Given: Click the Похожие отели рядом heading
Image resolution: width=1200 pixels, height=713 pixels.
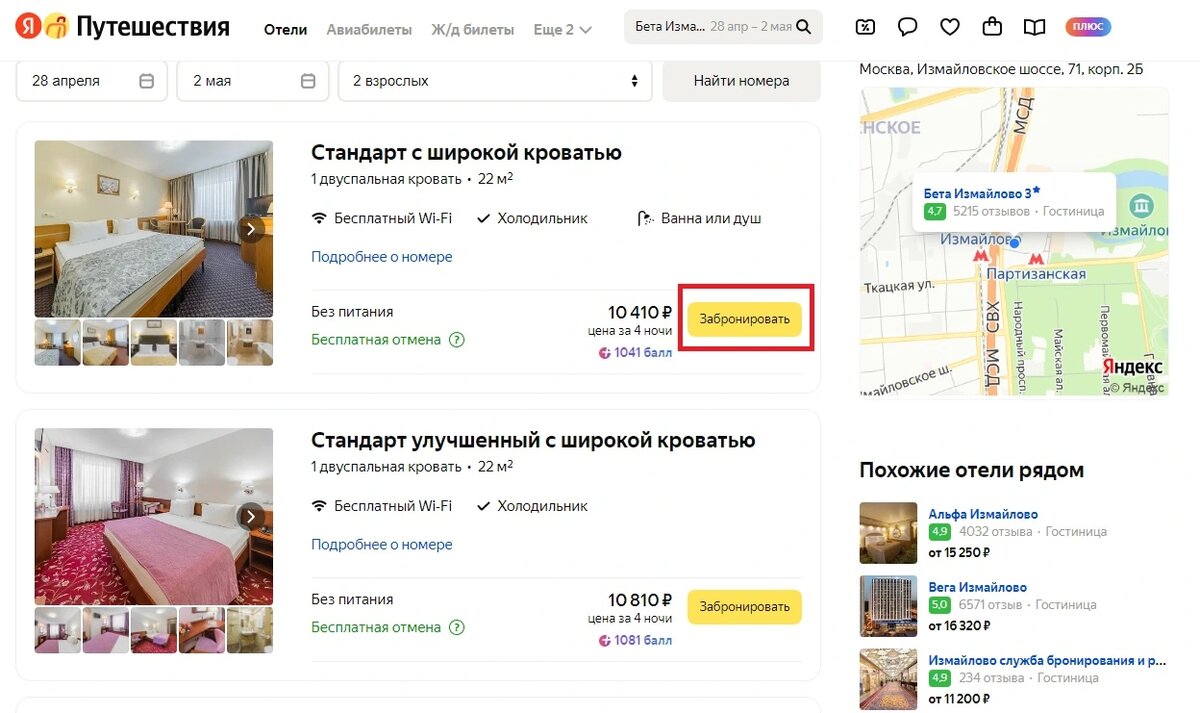Looking at the screenshot, I should pos(971,470).
